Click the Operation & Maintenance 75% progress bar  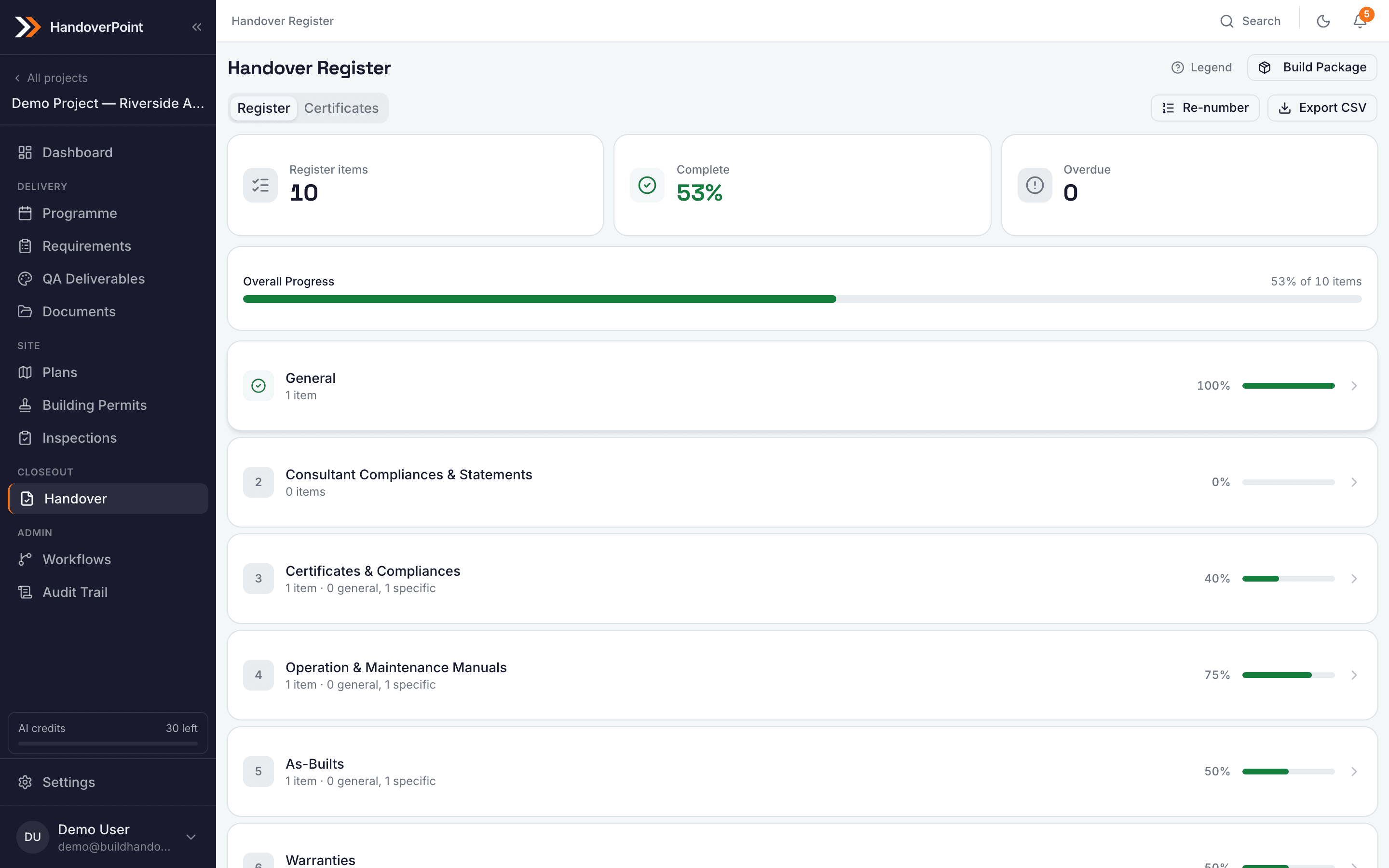pos(1288,675)
